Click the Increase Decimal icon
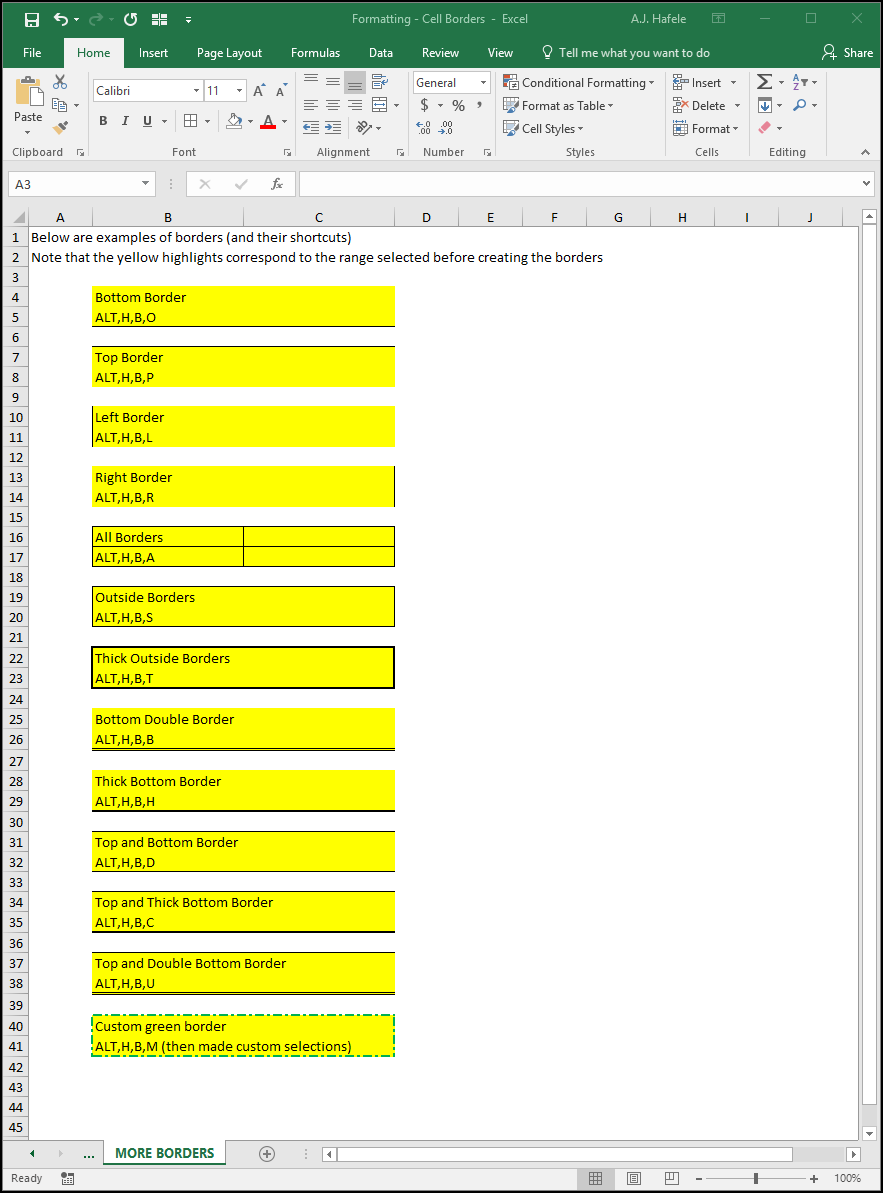Viewport: 883px width, 1193px height. click(x=424, y=128)
